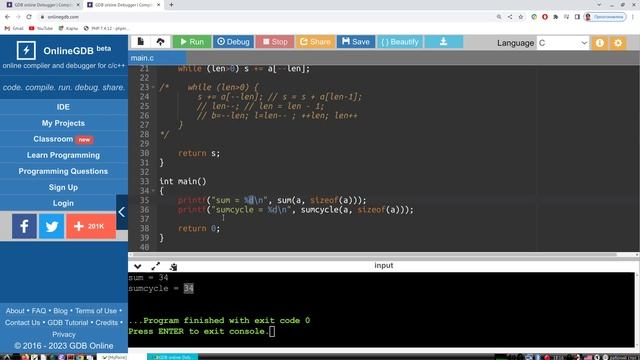Download the code with the download icon

pos(443,42)
